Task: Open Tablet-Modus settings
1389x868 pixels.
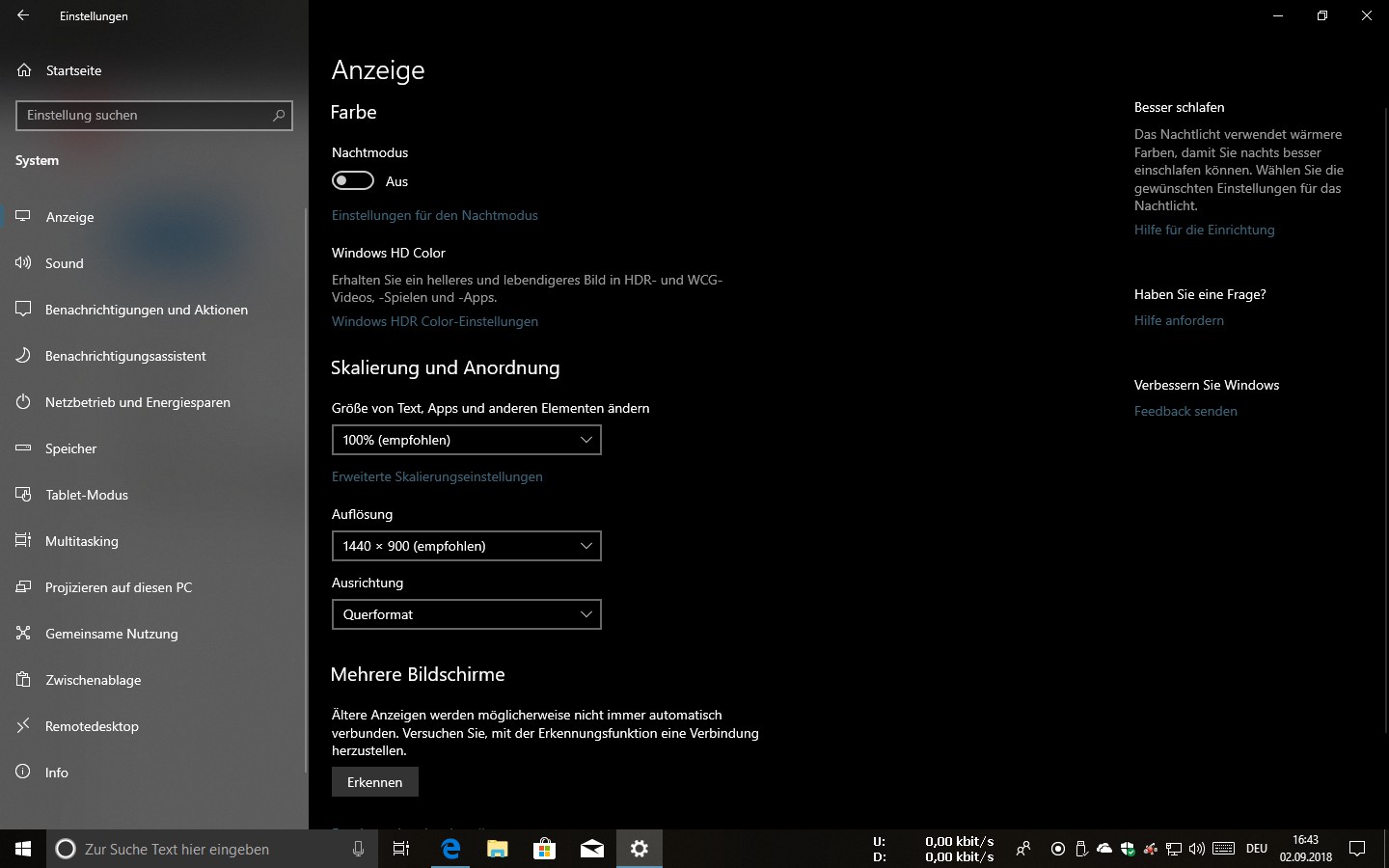Action: click(x=154, y=495)
